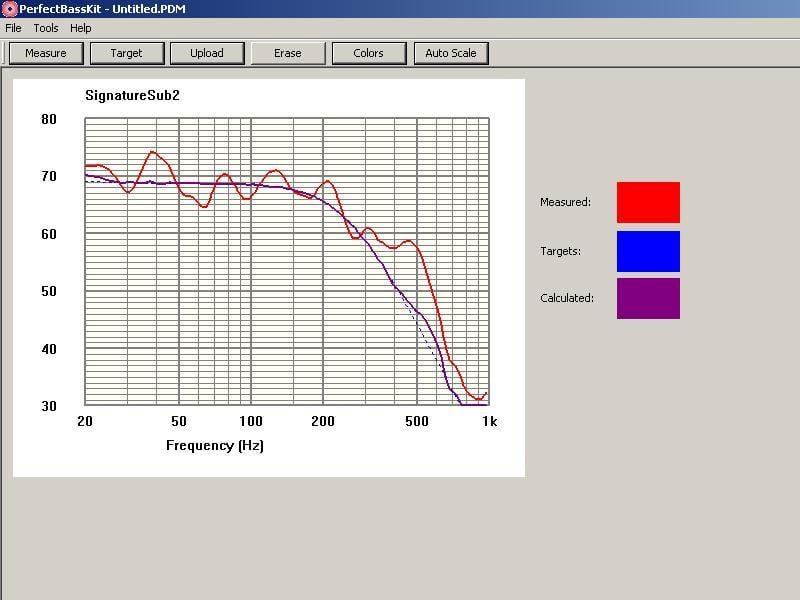800x600 pixels.
Task: Open the Colors dialog button
Action: (368, 53)
